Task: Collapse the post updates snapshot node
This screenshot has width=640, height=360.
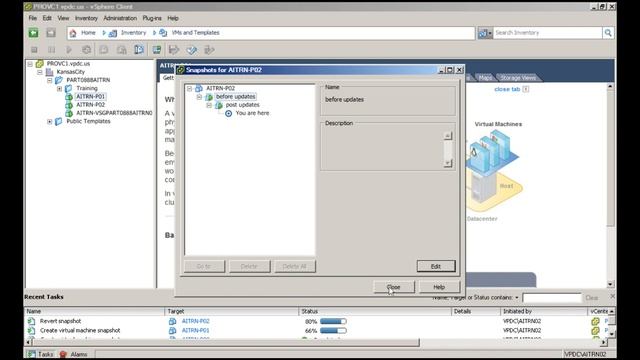Action: [x=209, y=105]
